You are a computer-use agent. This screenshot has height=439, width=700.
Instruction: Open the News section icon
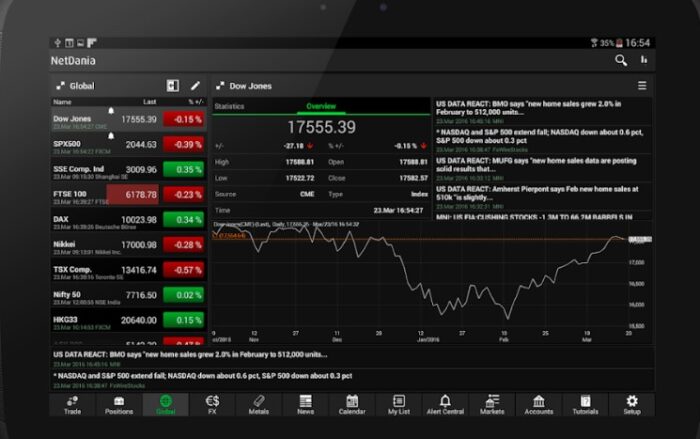(305, 404)
